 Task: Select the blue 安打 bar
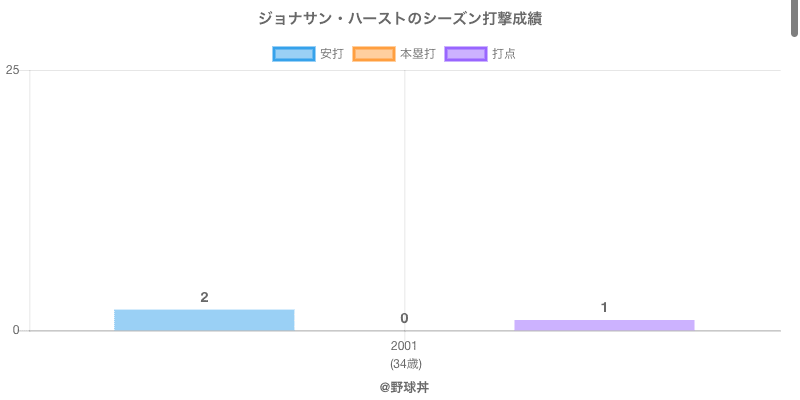click(204, 320)
